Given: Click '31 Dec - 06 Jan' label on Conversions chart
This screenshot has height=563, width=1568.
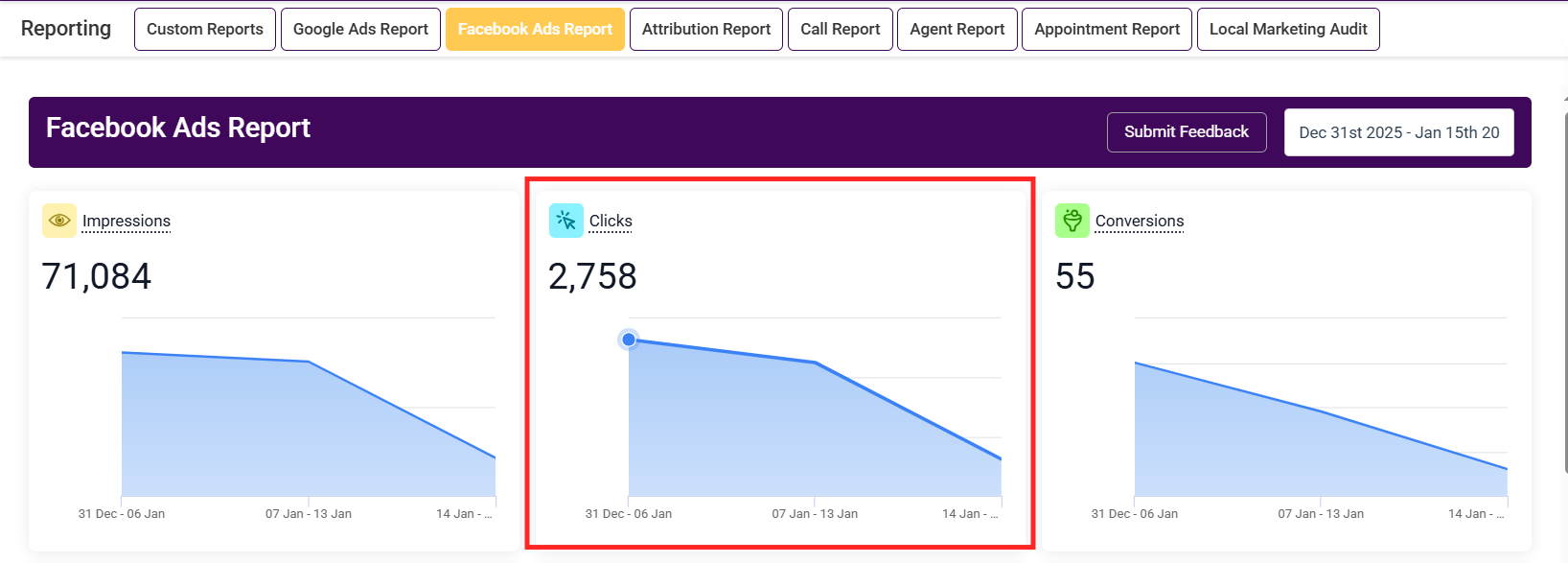Looking at the screenshot, I should pyautogui.click(x=1135, y=514).
